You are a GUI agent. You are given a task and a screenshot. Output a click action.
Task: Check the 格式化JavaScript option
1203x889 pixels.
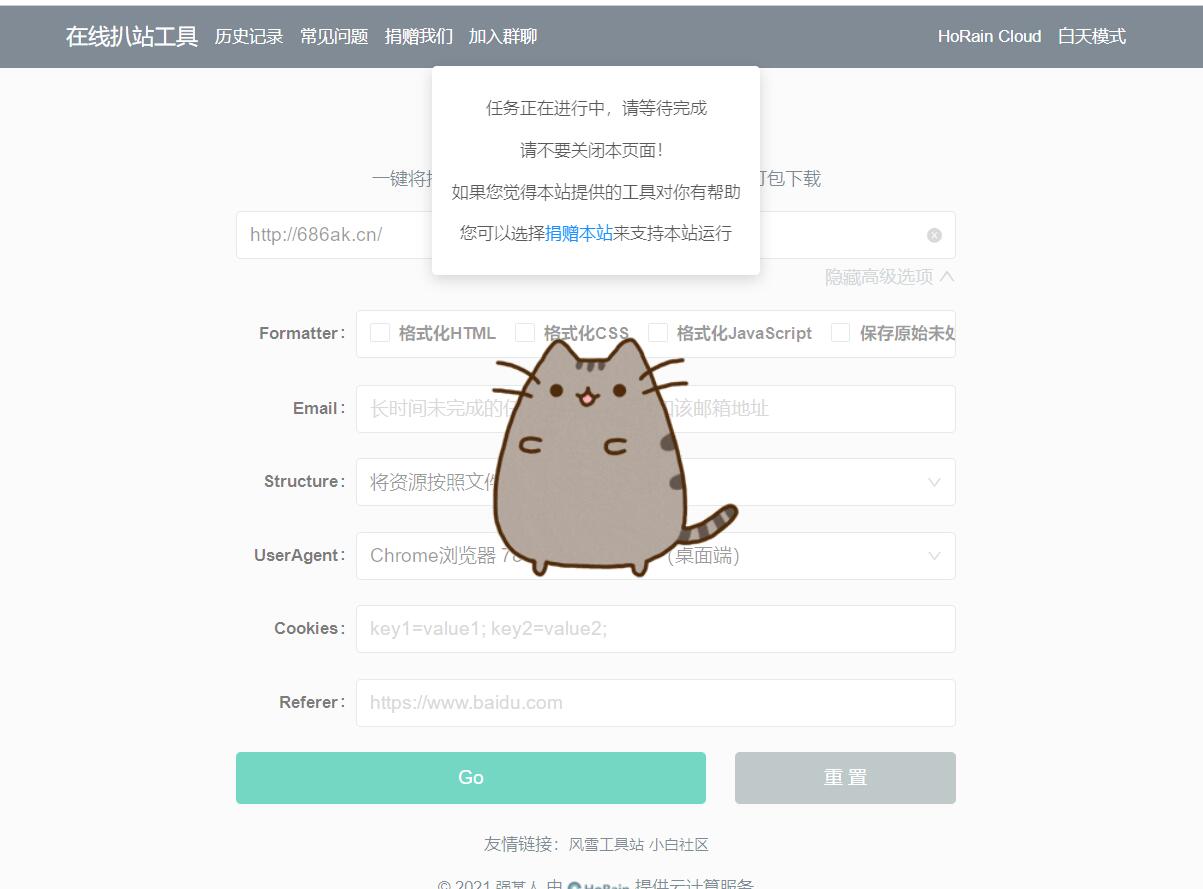pos(658,333)
